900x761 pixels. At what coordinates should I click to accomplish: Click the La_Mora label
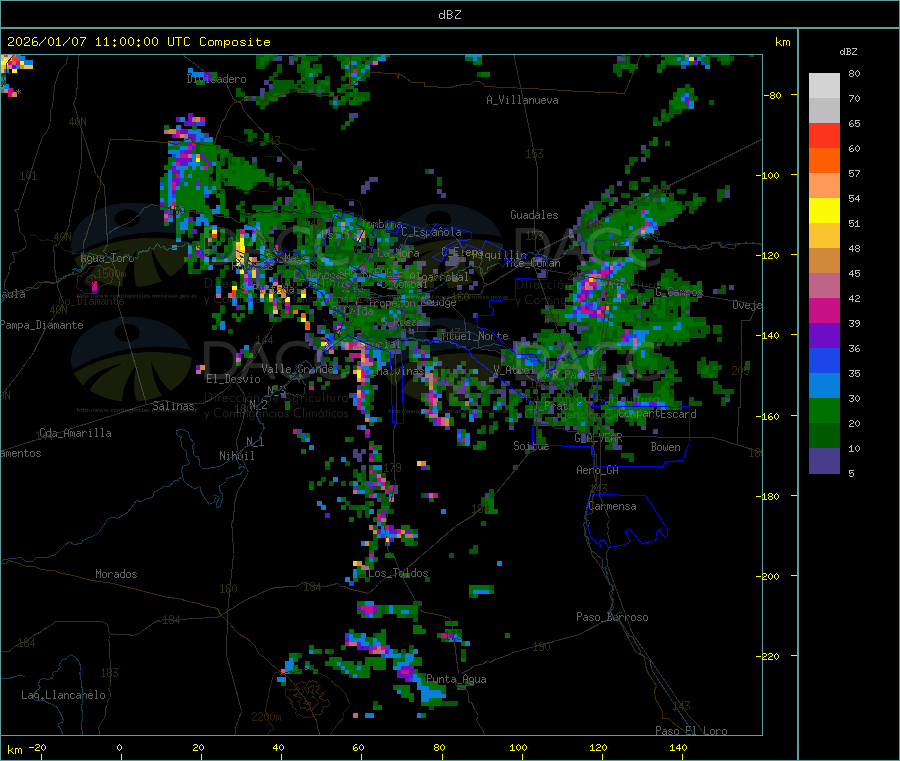click(398, 253)
